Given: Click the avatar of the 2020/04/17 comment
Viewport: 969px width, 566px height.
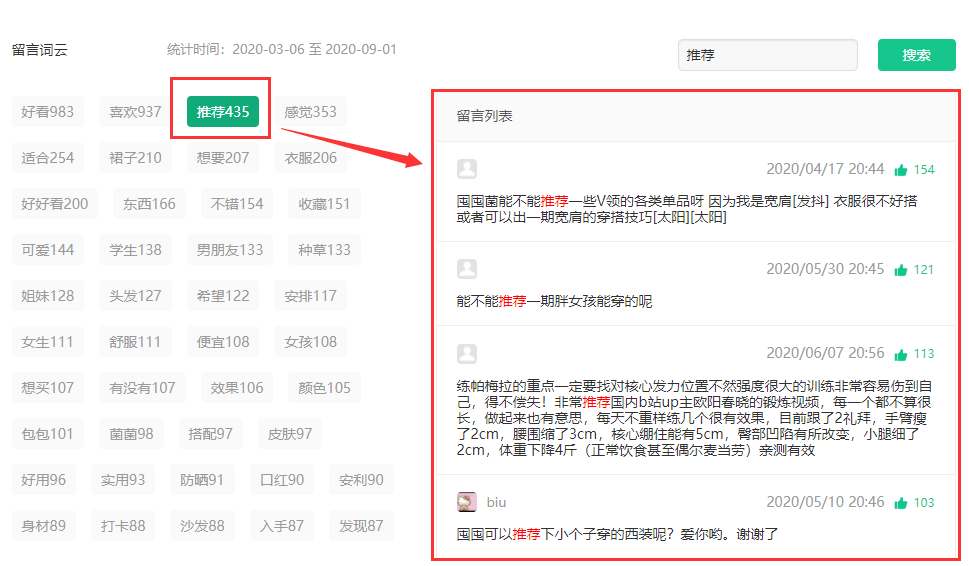Looking at the screenshot, I should (x=467, y=169).
